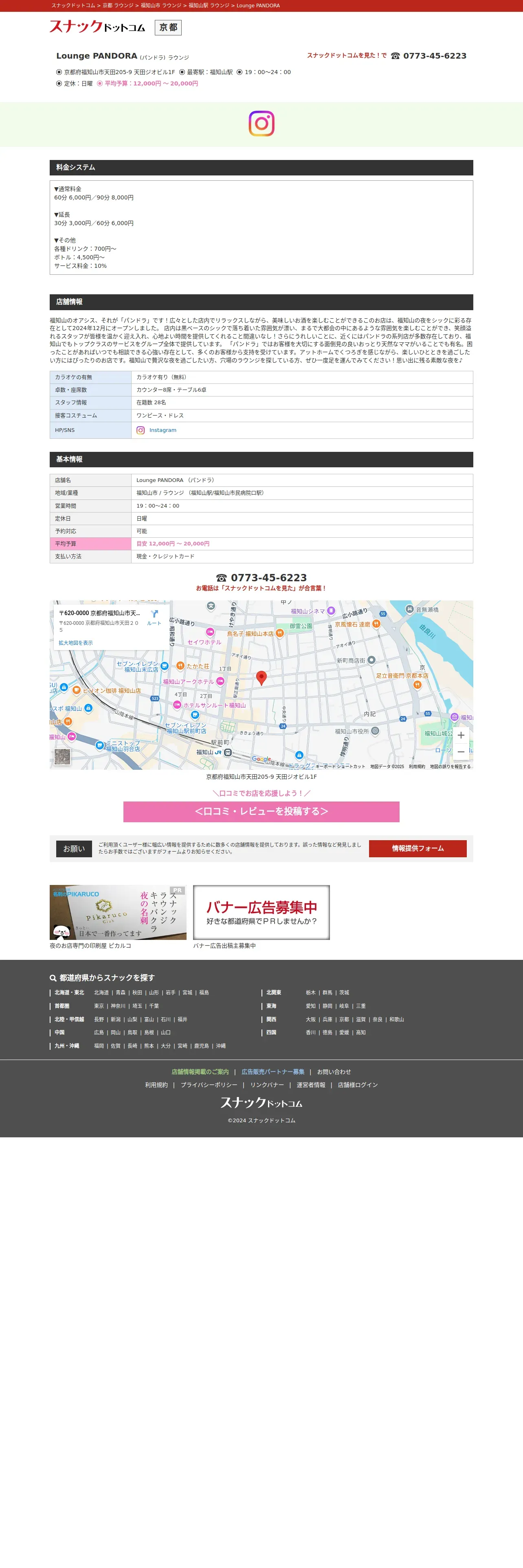Click the Google logo on the map

(x=261, y=759)
